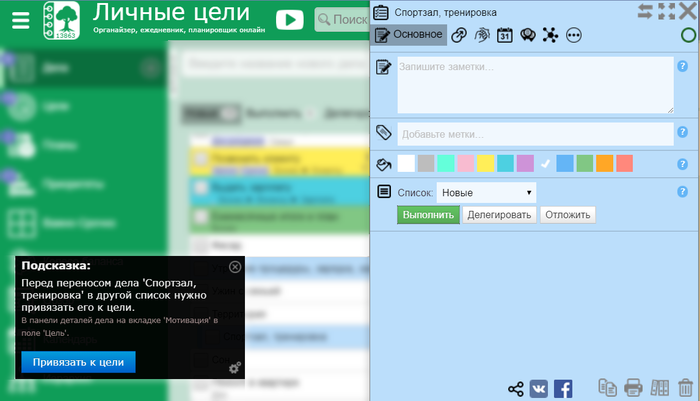The width and height of the screenshot is (700, 401).
Task: Select the blue color swatch
Action: coord(565,163)
